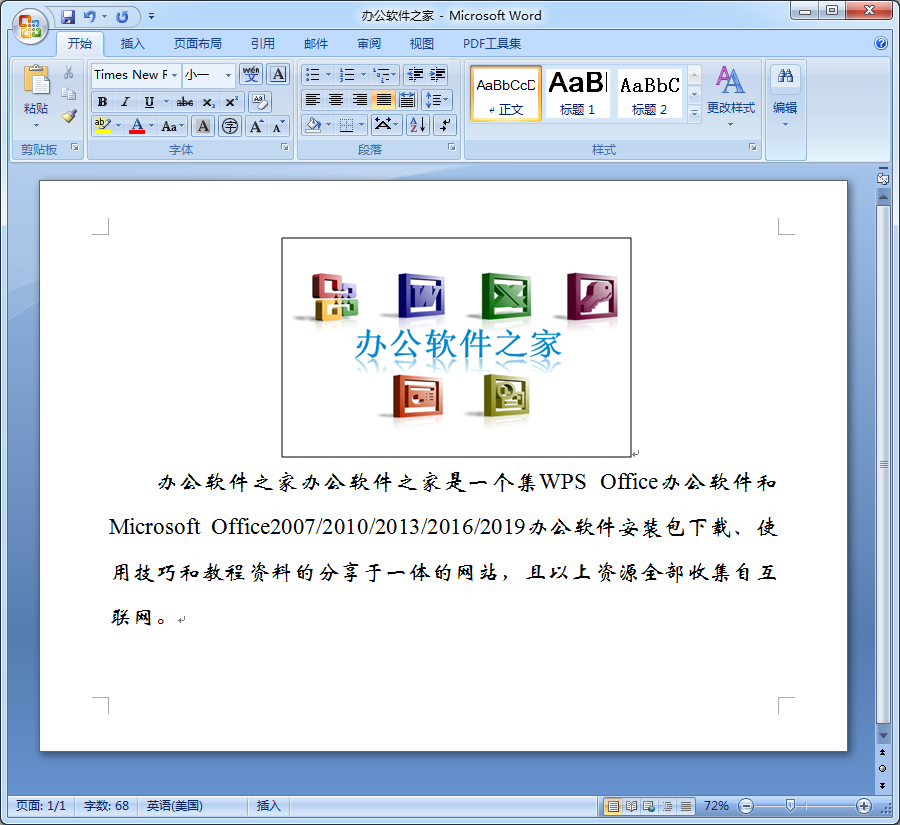
Task: Open the font size dropdown
Action: tap(228, 75)
